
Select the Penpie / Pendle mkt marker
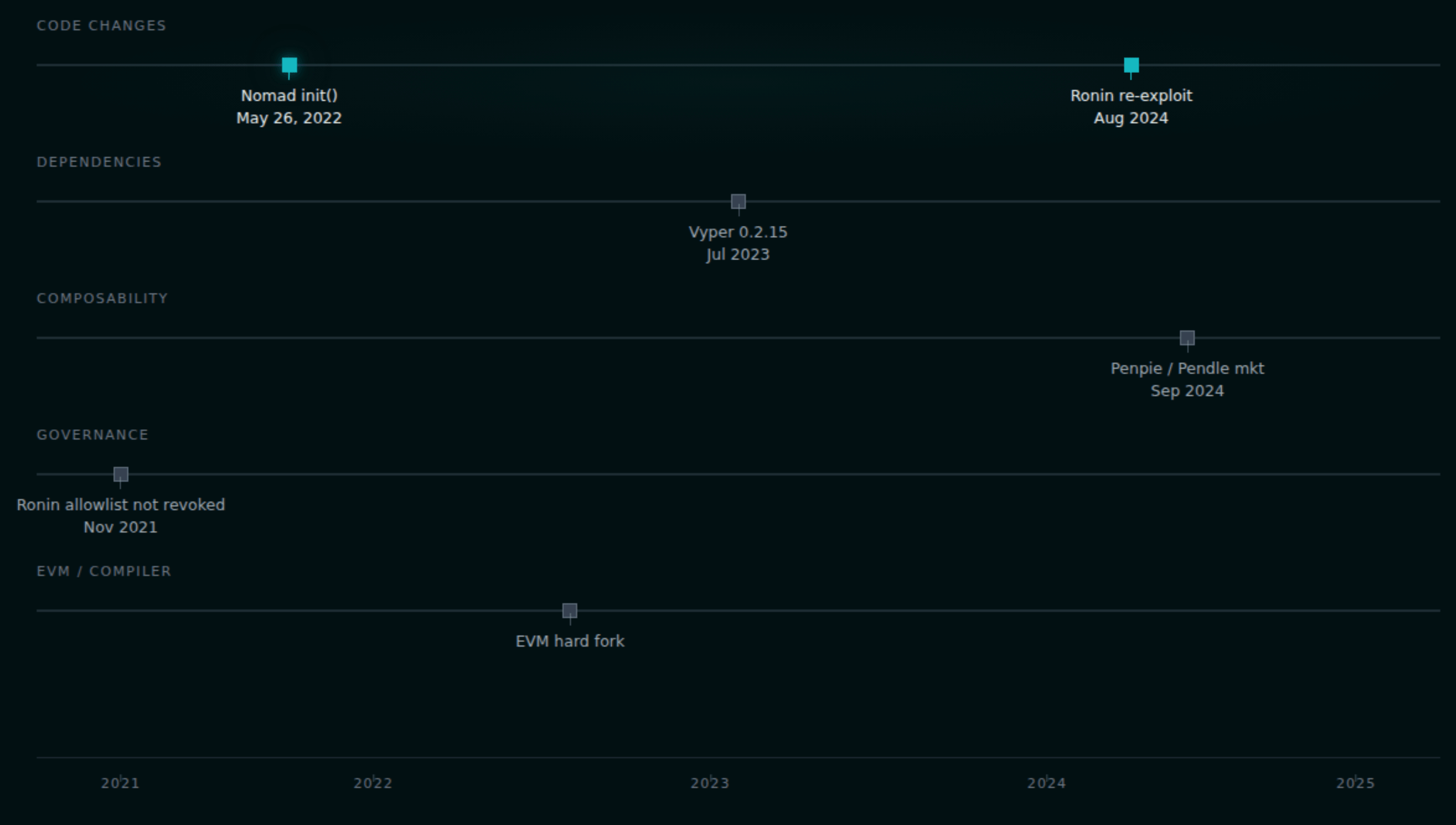pyautogui.click(x=1187, y=338)
